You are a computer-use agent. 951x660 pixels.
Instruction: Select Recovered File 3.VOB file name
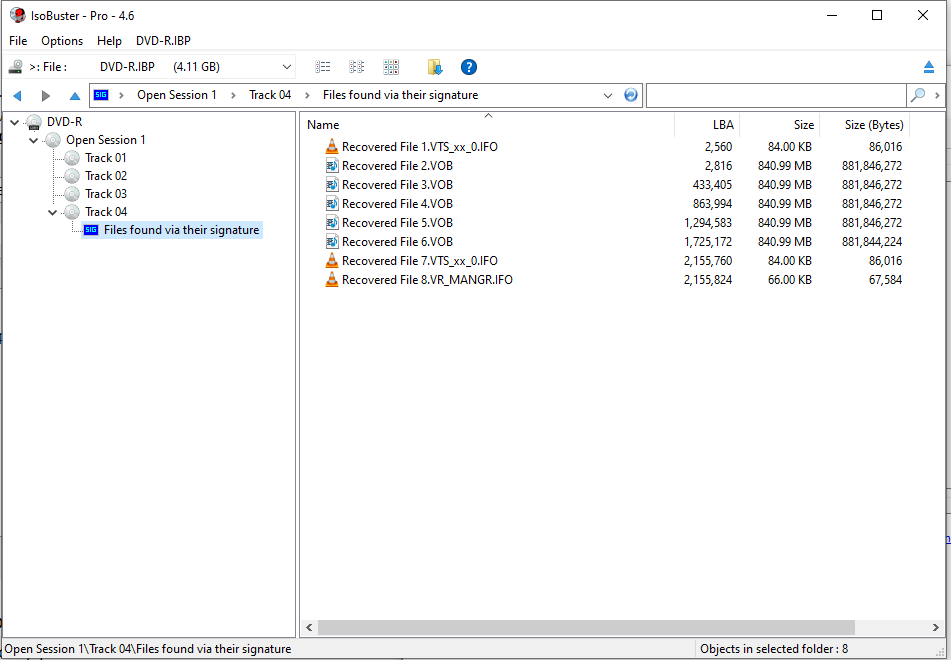click(x=397, y=184)
